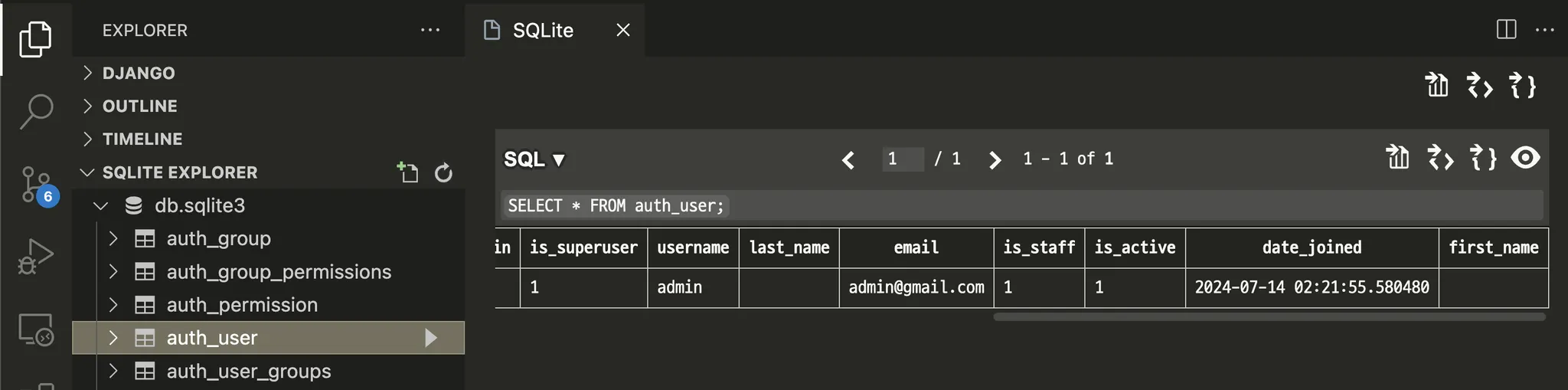
Task: Open Source Control with 6 changes
Action: 35,185
